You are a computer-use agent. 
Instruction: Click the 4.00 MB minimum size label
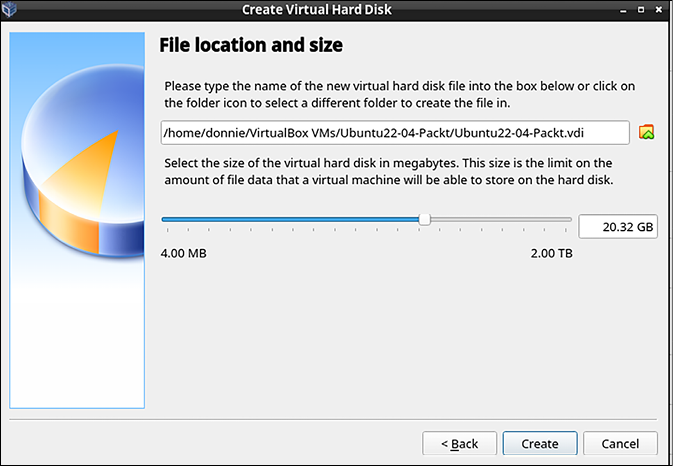184,253
